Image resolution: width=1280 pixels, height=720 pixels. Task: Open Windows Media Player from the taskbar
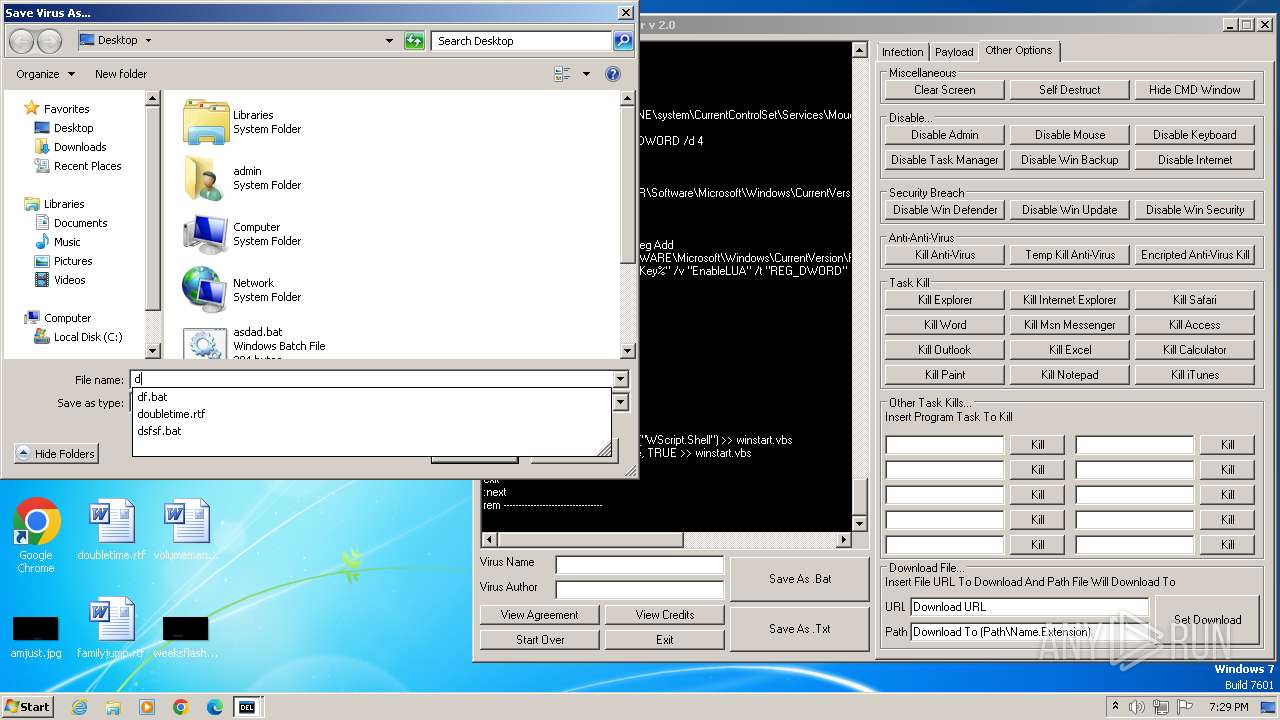[x=147, y=707]
